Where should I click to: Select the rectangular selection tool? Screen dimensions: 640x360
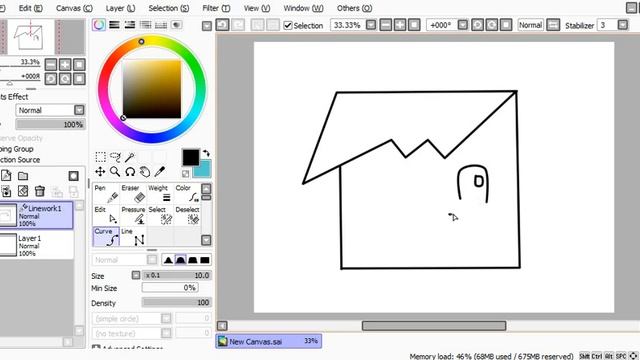(100, 157)
